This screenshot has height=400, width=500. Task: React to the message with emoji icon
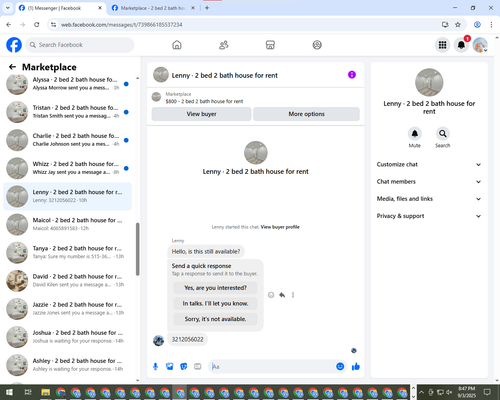(271, 295)
